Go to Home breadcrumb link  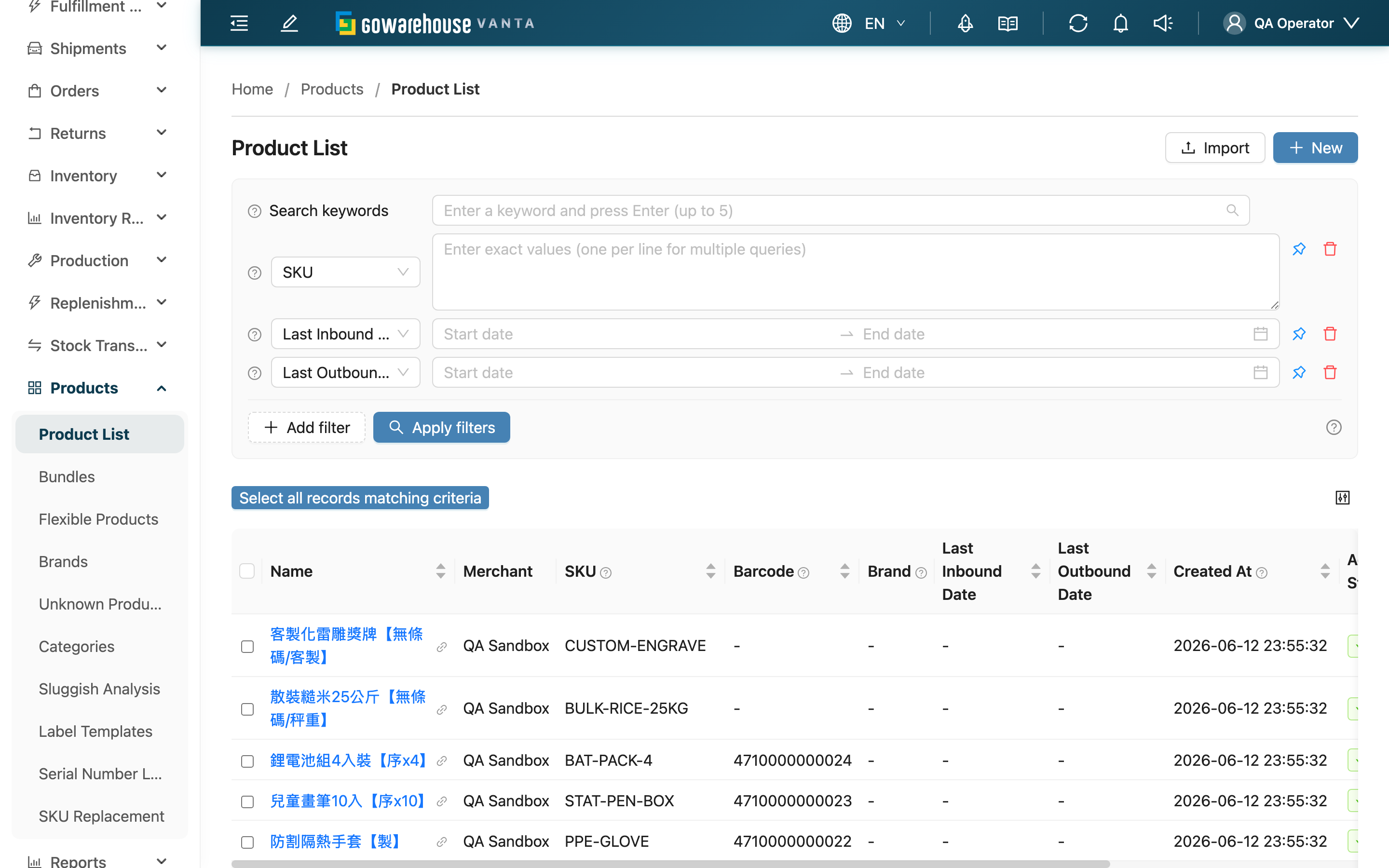point(252,89)
